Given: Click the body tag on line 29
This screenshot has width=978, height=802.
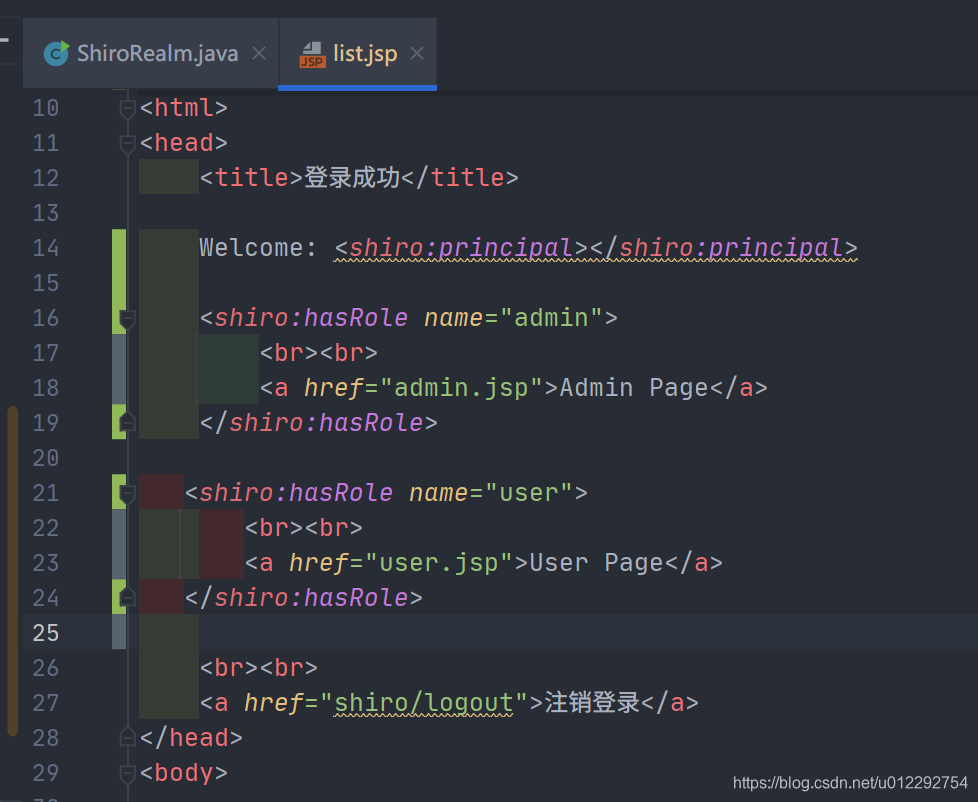Looking at the screenshot, I should click(183, 773).
